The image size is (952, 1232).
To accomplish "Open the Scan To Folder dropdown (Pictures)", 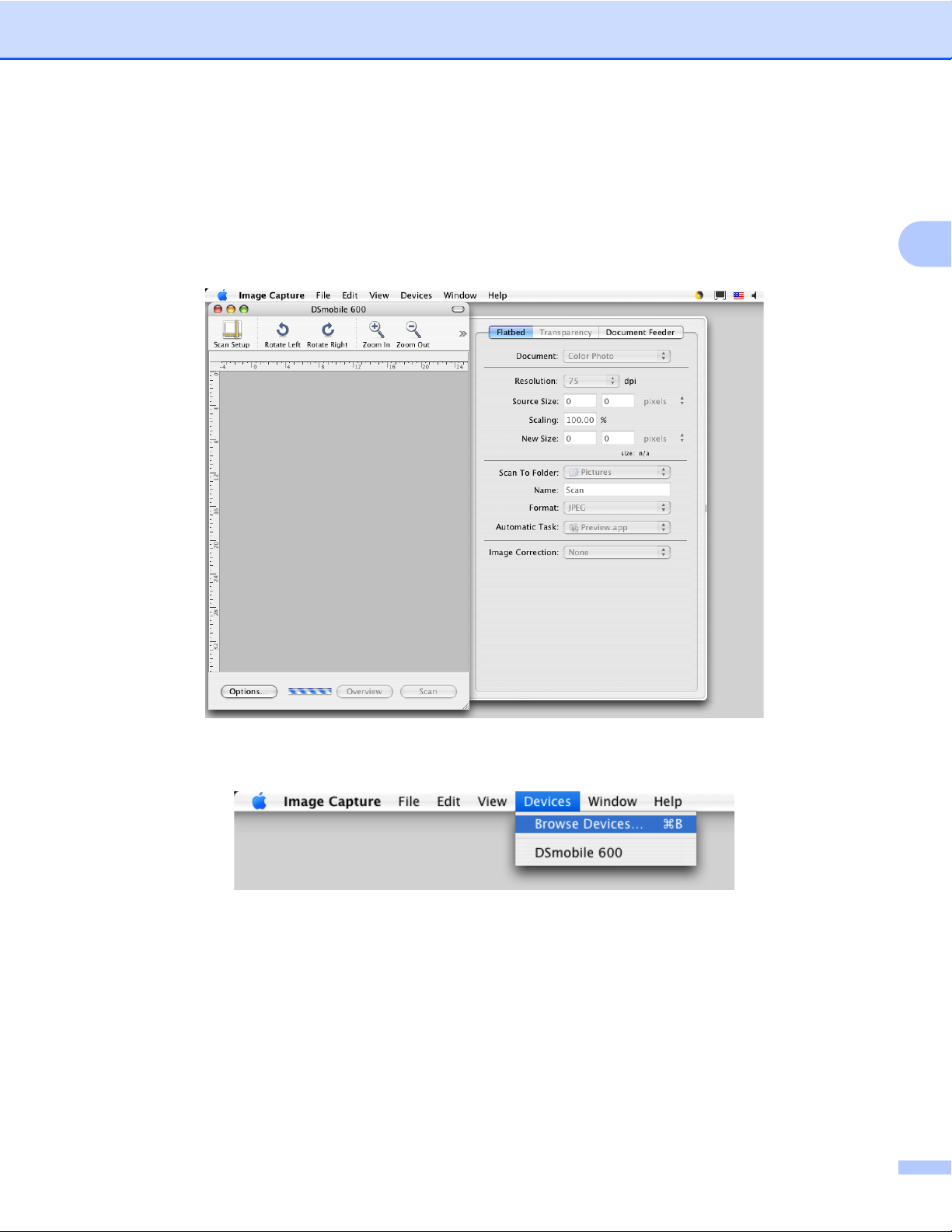I will (x=616, y=472).
